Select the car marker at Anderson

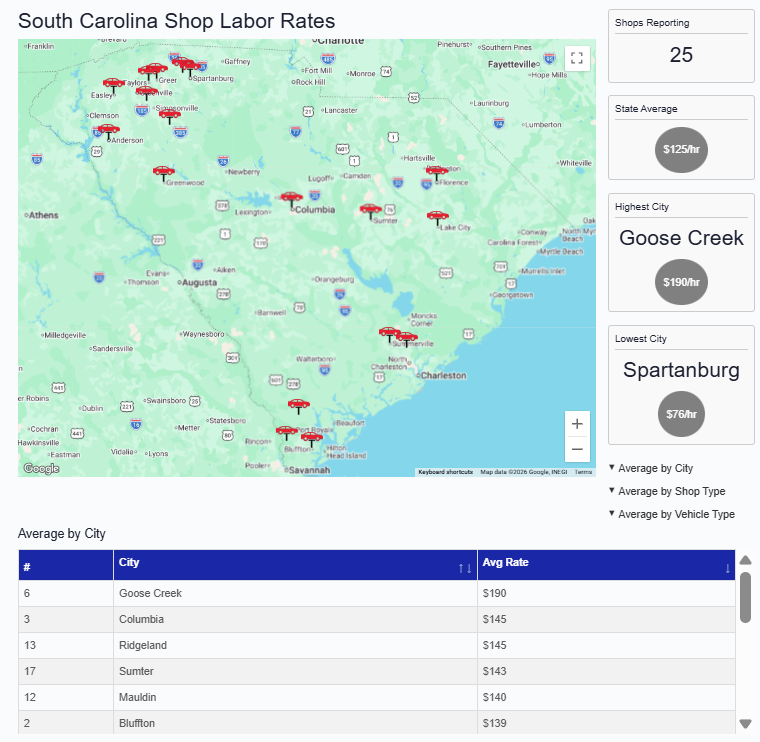109,131
